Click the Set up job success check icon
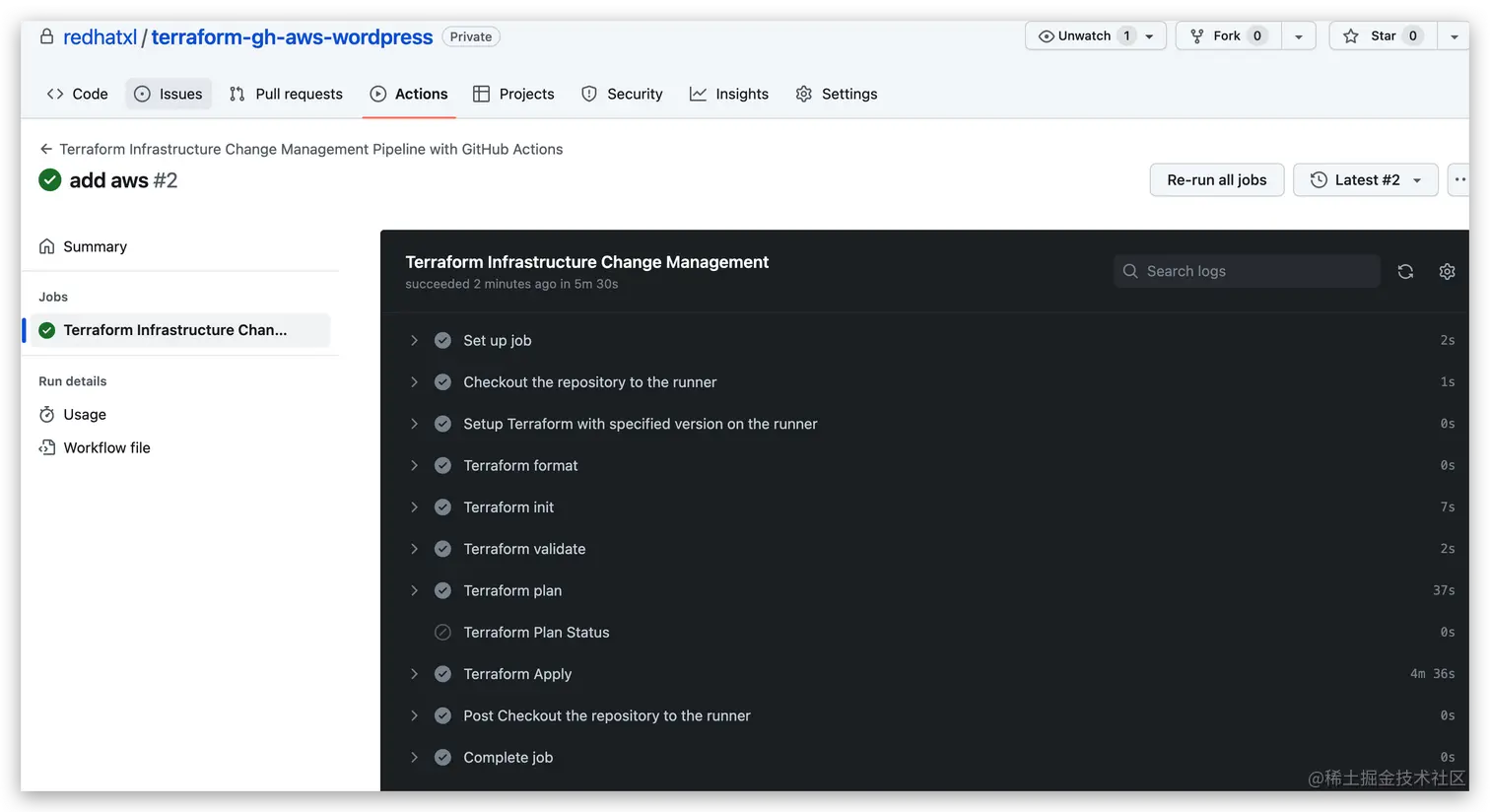Image resolution: width=1490 pixels, height=812 pixels. point(443,340)
